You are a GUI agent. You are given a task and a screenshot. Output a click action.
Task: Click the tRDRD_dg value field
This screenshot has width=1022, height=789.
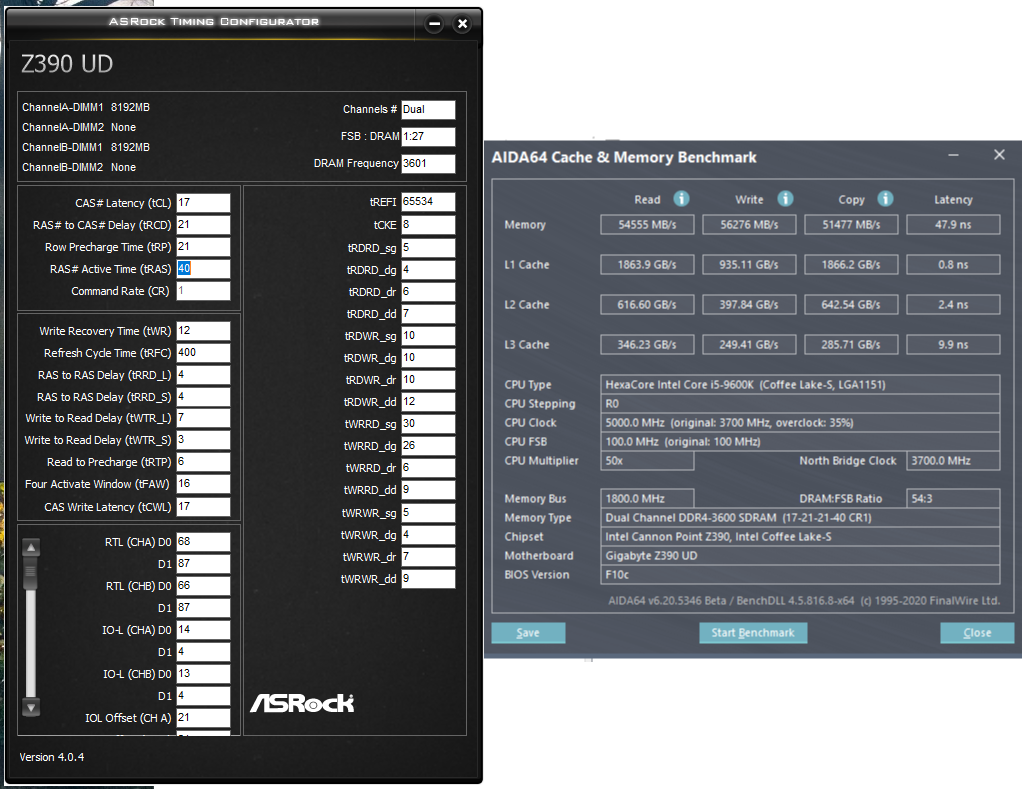pyautogui.click(x=428, y=270)
